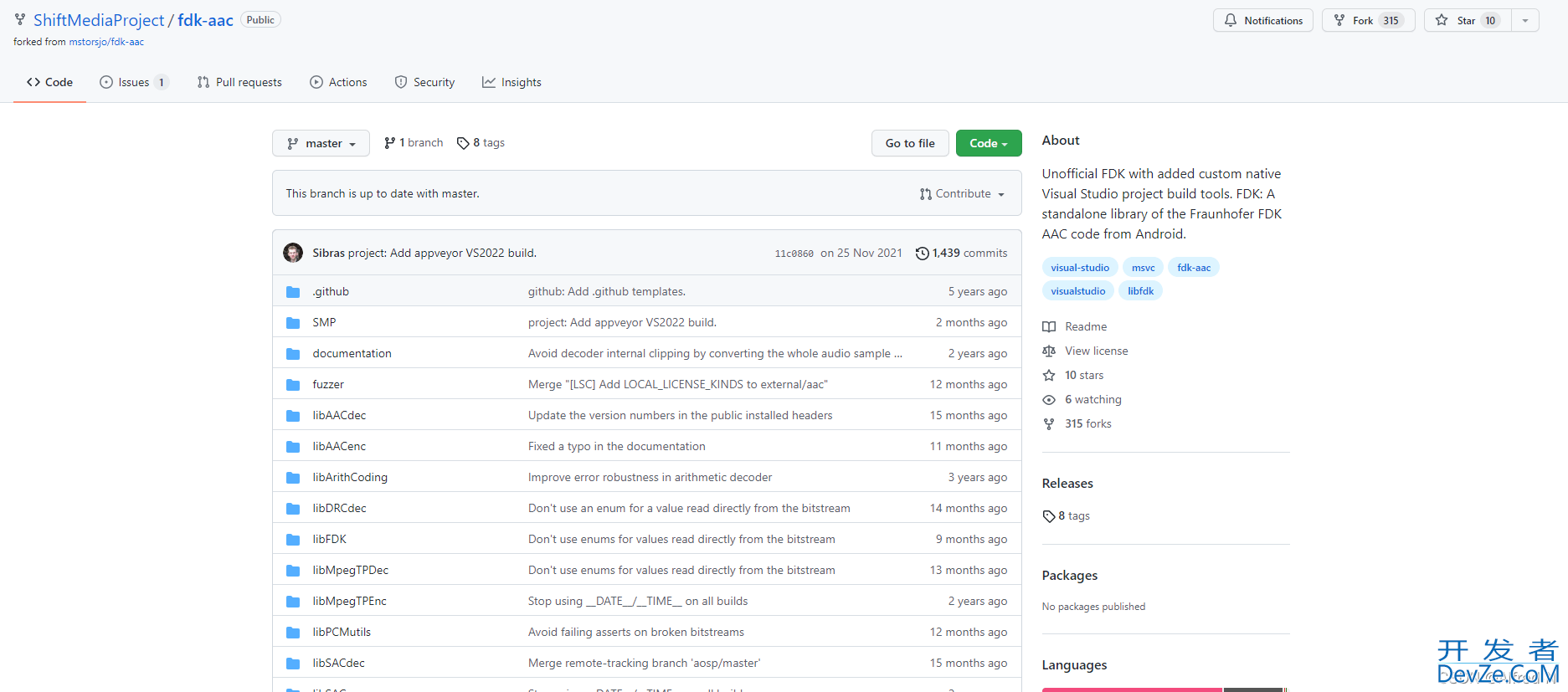Open 'Avoid failing asserts on broken bitstreams' commit
Viewport: 1568px width, 692px height.
636,633
